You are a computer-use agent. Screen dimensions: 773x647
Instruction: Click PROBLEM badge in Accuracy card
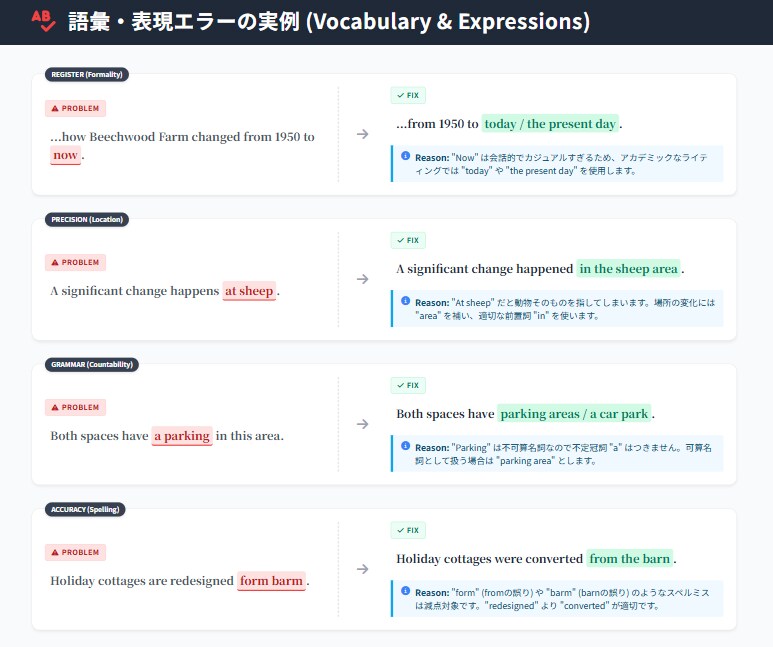point(75,552)
